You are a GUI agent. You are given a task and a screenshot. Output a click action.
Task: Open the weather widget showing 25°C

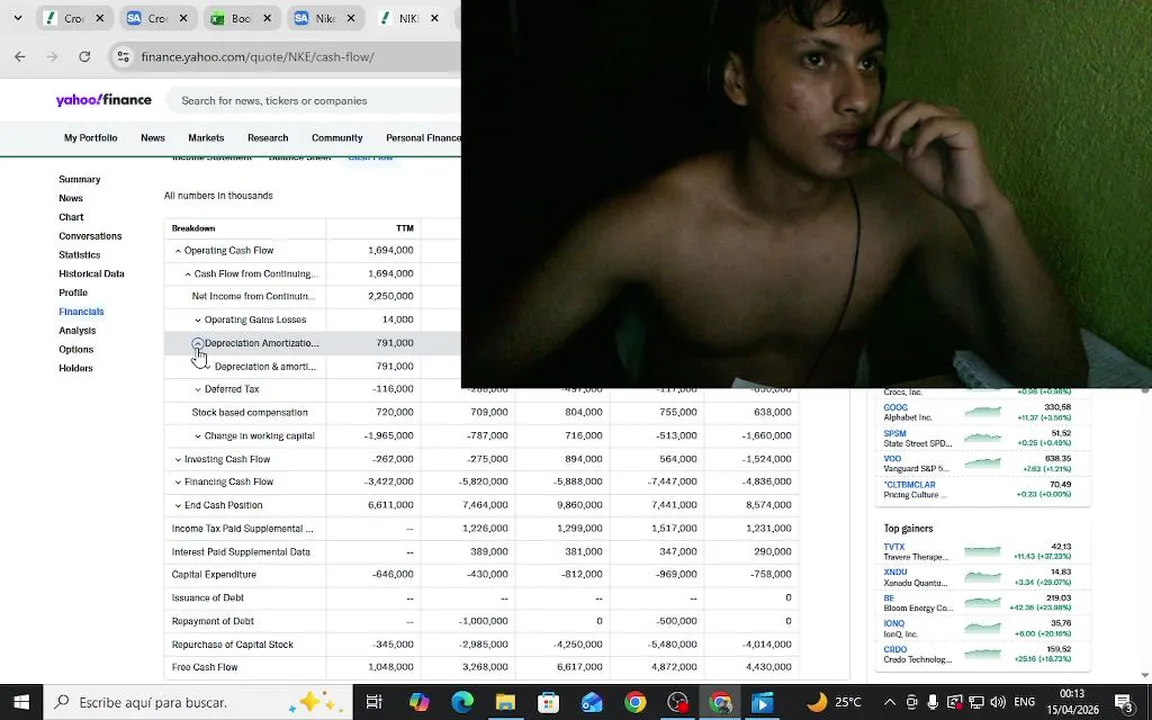click(x=835, y=702)
